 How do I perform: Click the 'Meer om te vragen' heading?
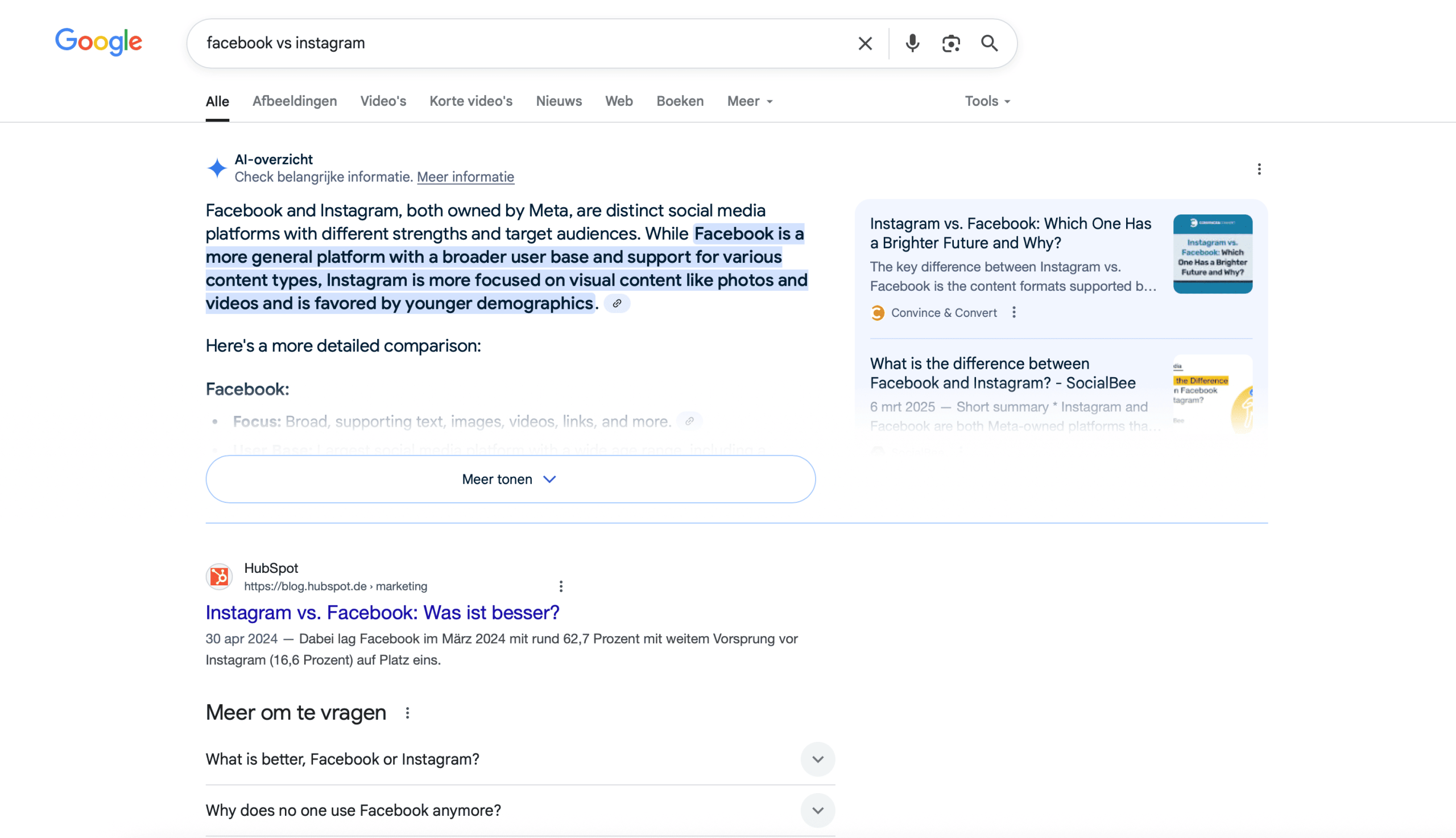point(296,712)
